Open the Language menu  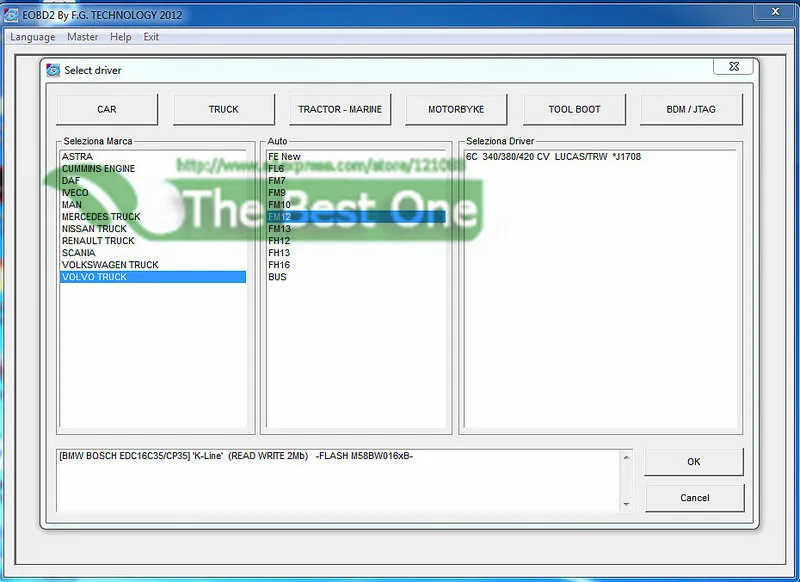(x=33, y=37)
